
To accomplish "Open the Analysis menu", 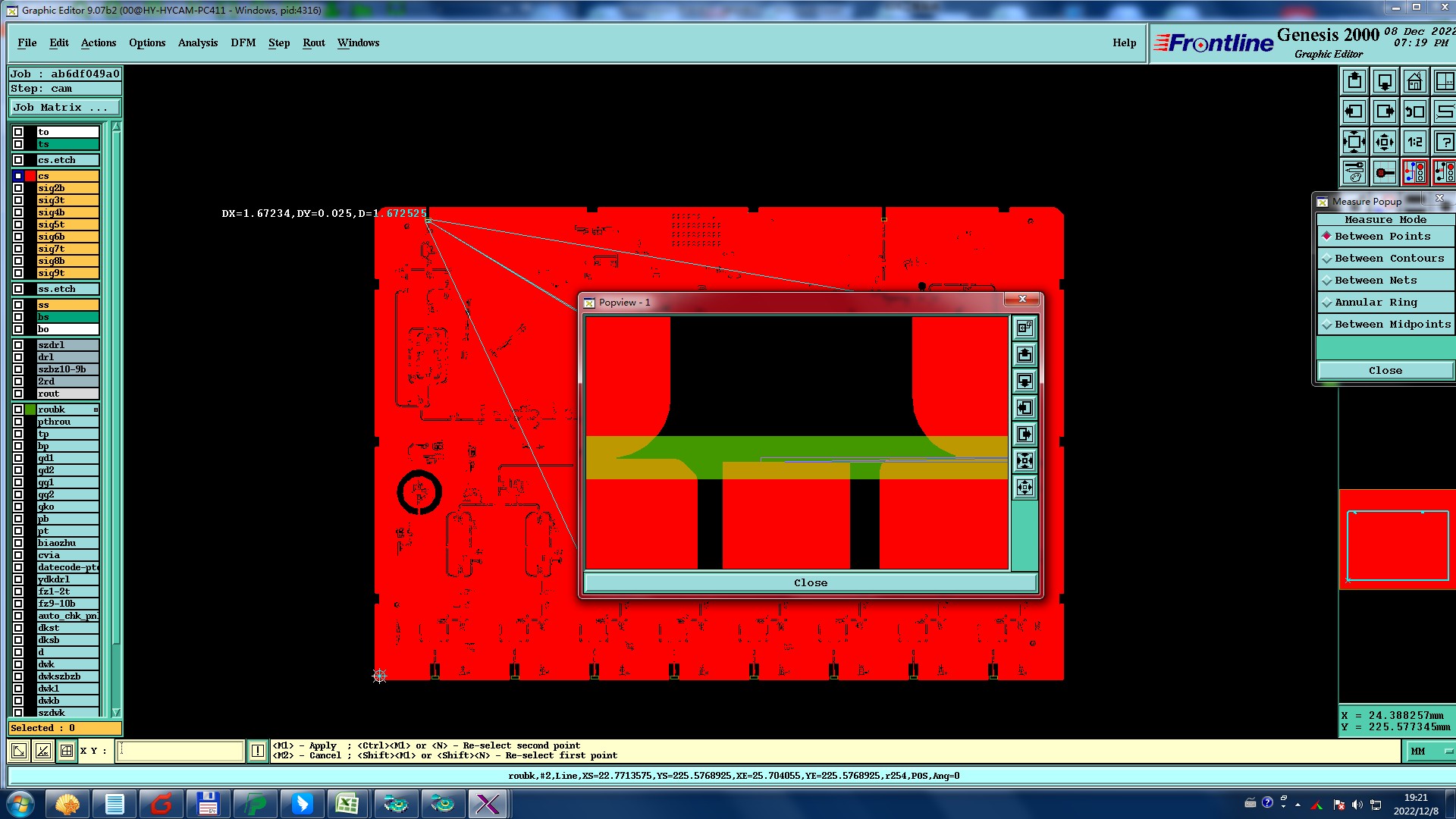I will click(197, 42).
